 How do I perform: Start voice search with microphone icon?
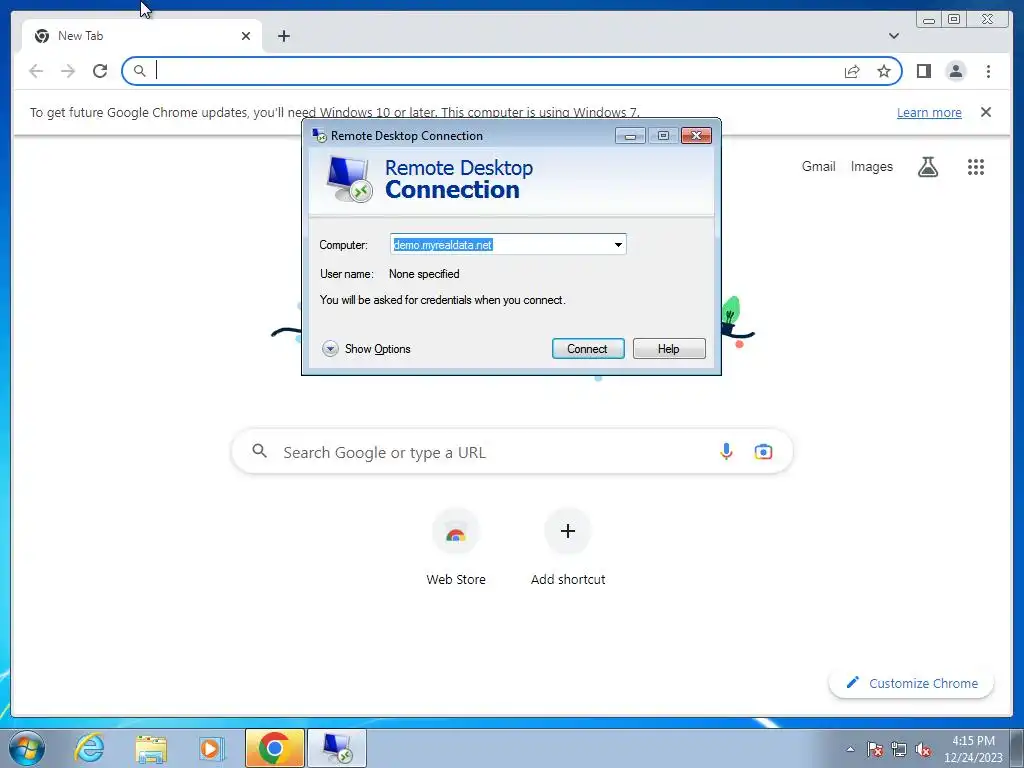(x=726, y=451)
